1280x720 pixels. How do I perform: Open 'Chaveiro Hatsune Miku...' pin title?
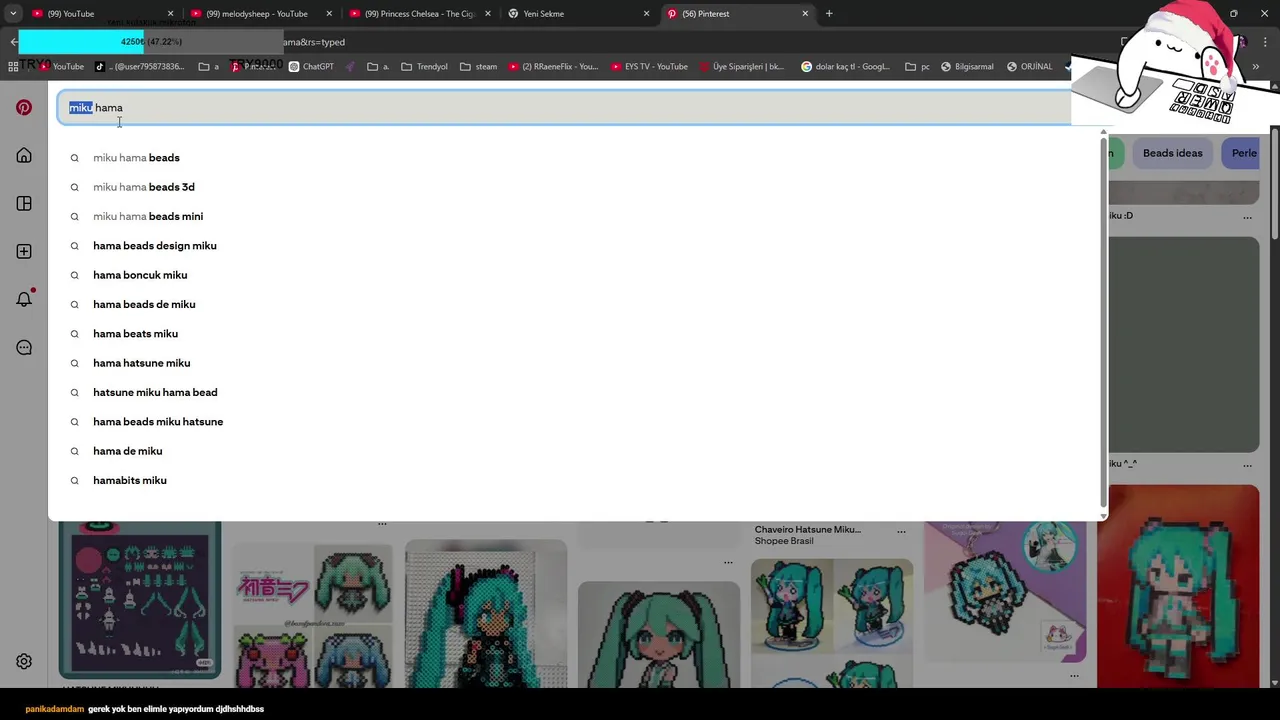coord(807,529)
